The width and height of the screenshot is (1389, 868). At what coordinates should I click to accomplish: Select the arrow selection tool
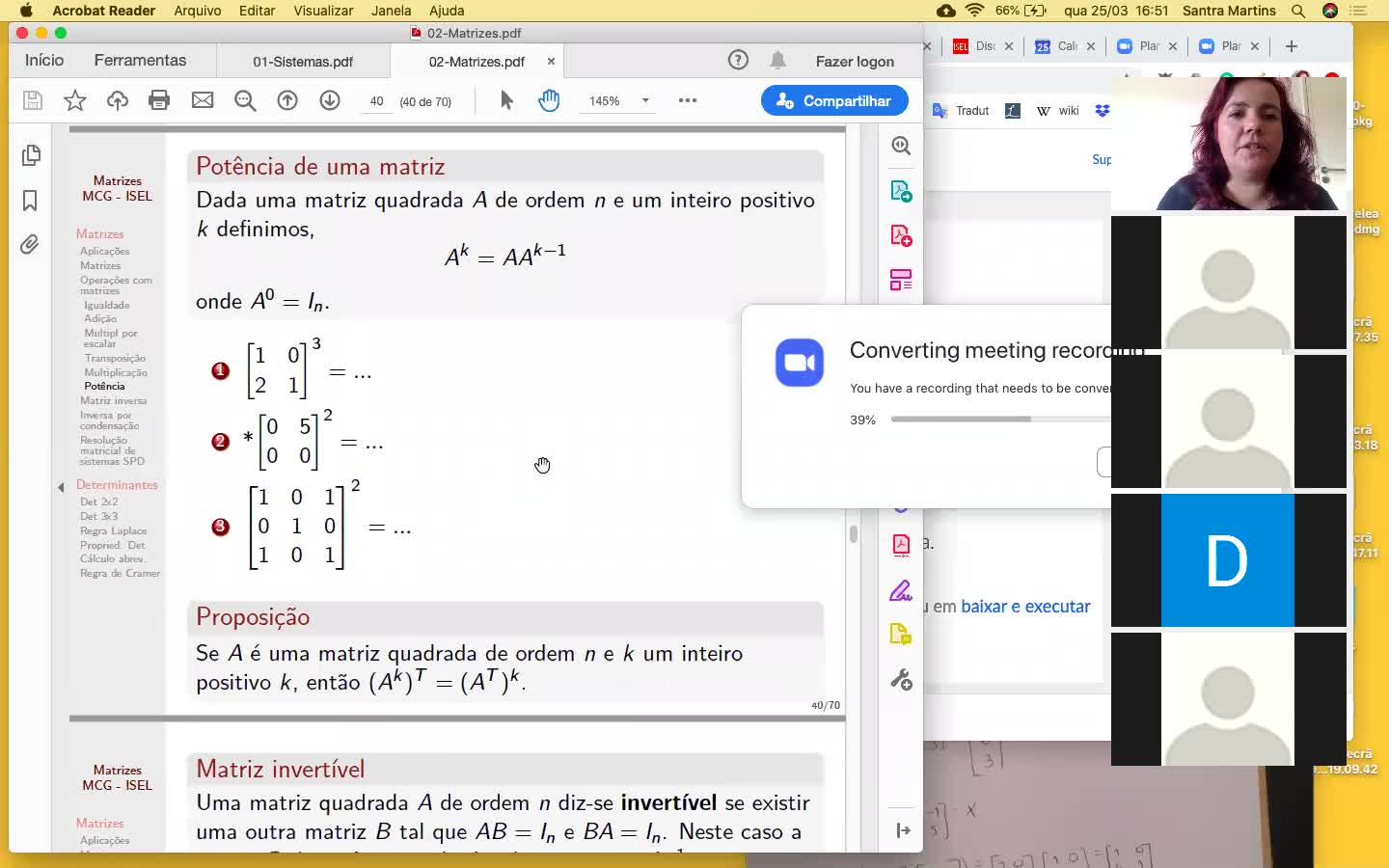coord(506,100)
